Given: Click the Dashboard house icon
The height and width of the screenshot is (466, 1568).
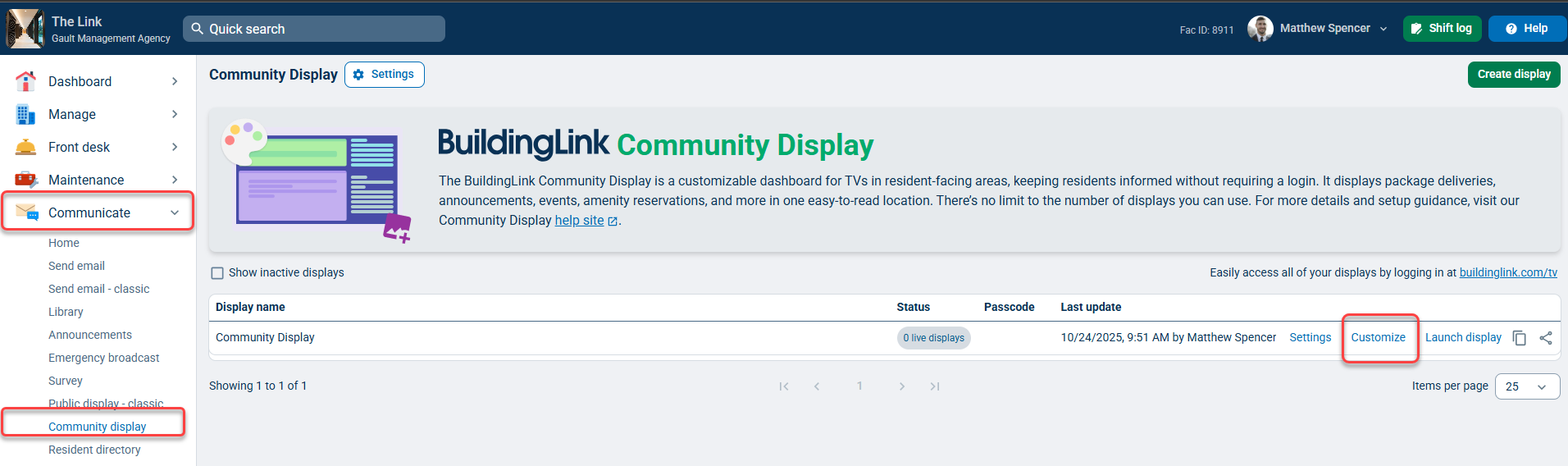Looking at the screenshot, I should 26,81.
